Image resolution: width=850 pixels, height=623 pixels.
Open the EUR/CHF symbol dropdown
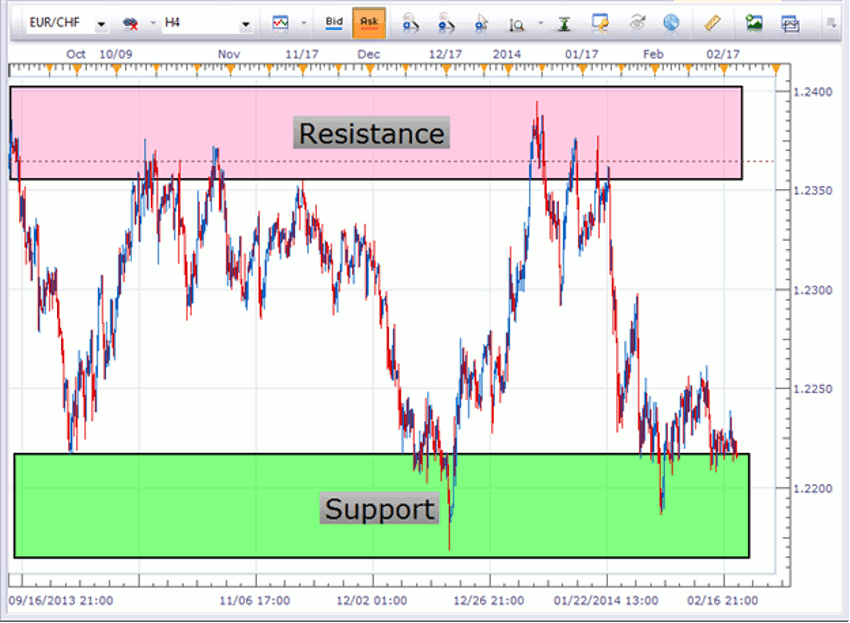pos(101,24)
